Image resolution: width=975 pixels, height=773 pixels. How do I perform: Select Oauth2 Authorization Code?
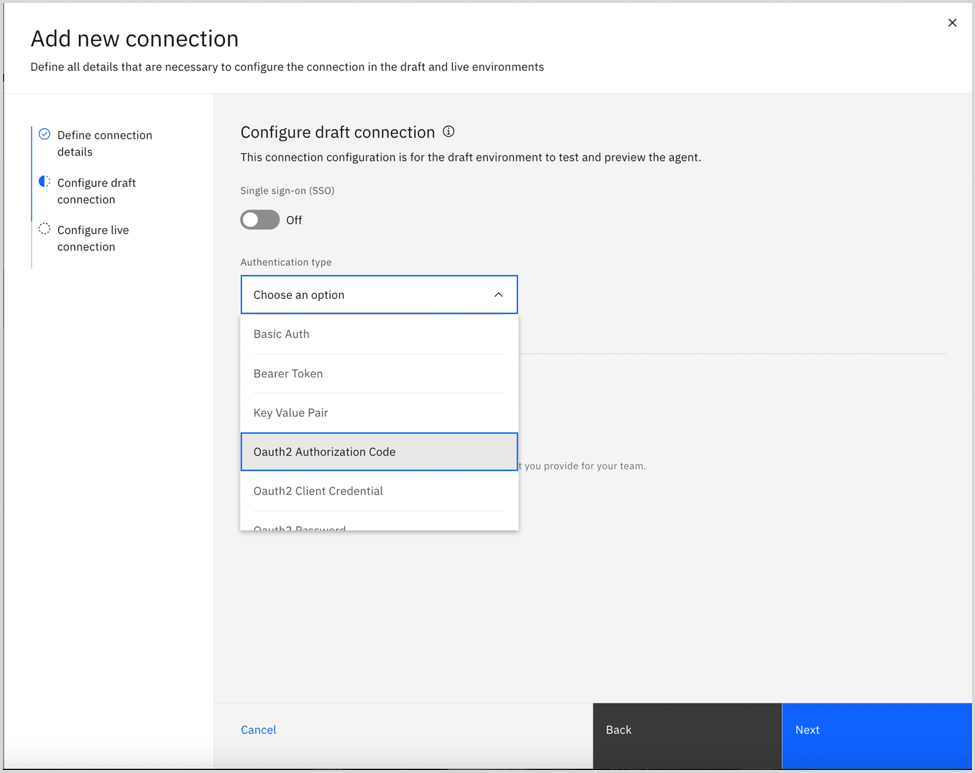[x=378, y=451]
